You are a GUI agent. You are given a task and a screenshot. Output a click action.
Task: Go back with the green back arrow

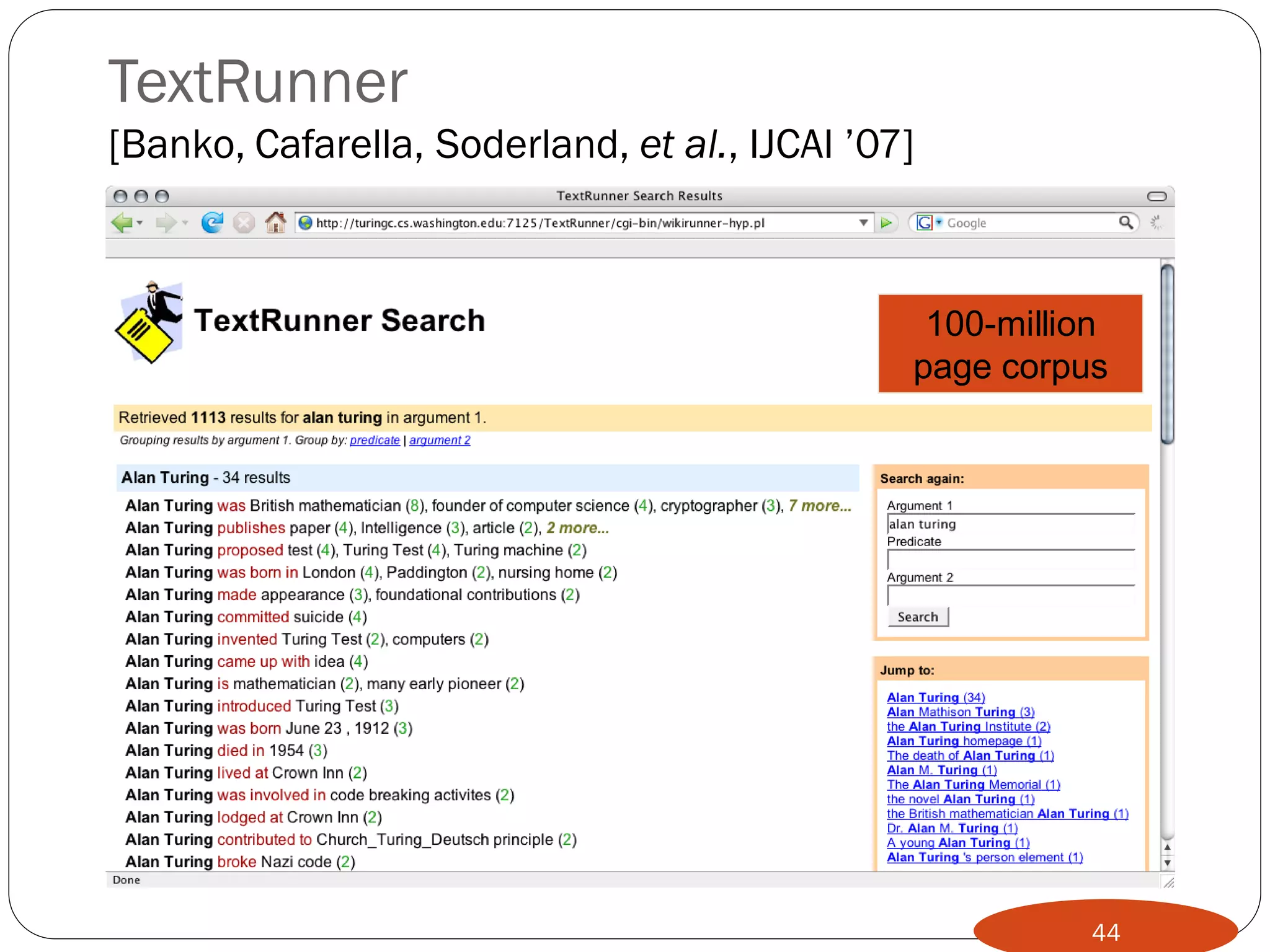point(122,223)
